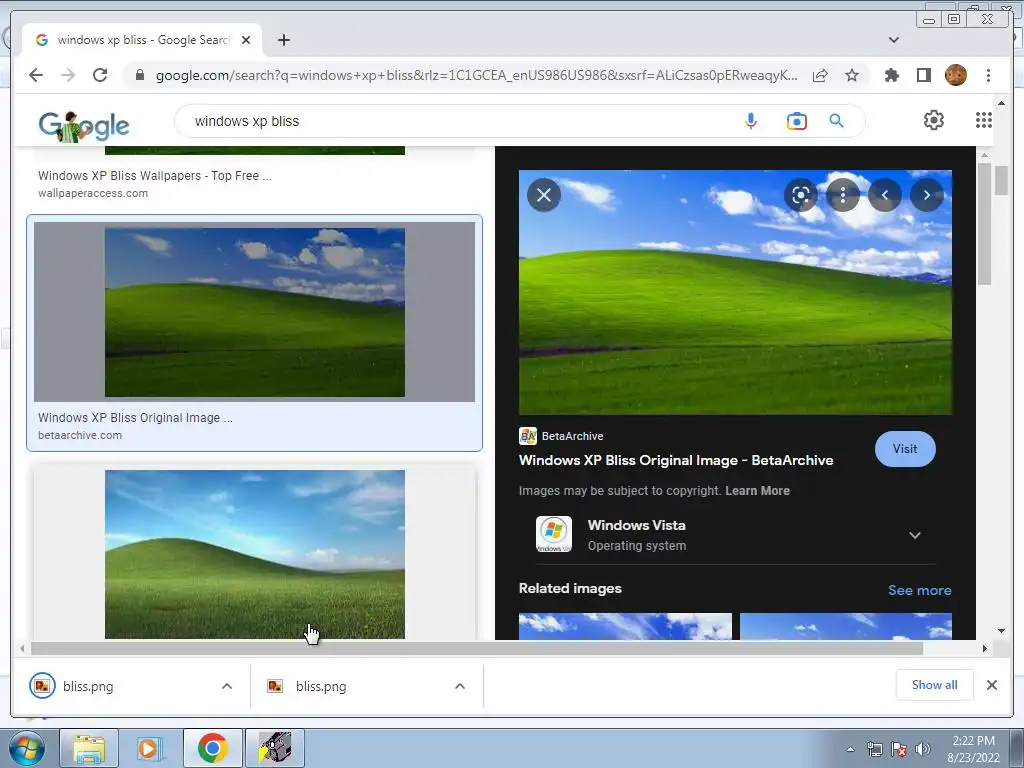Open the Chrome side panel
The width and height of the screenshot is (1024, 768).
pyautogui.click(x=923, y=75)
